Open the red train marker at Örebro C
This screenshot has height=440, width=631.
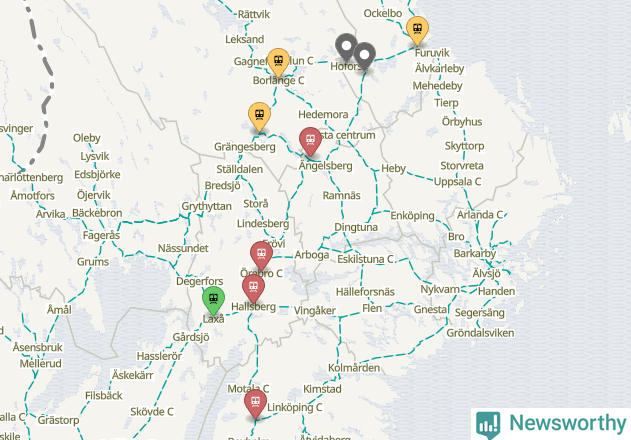(262, 255)
